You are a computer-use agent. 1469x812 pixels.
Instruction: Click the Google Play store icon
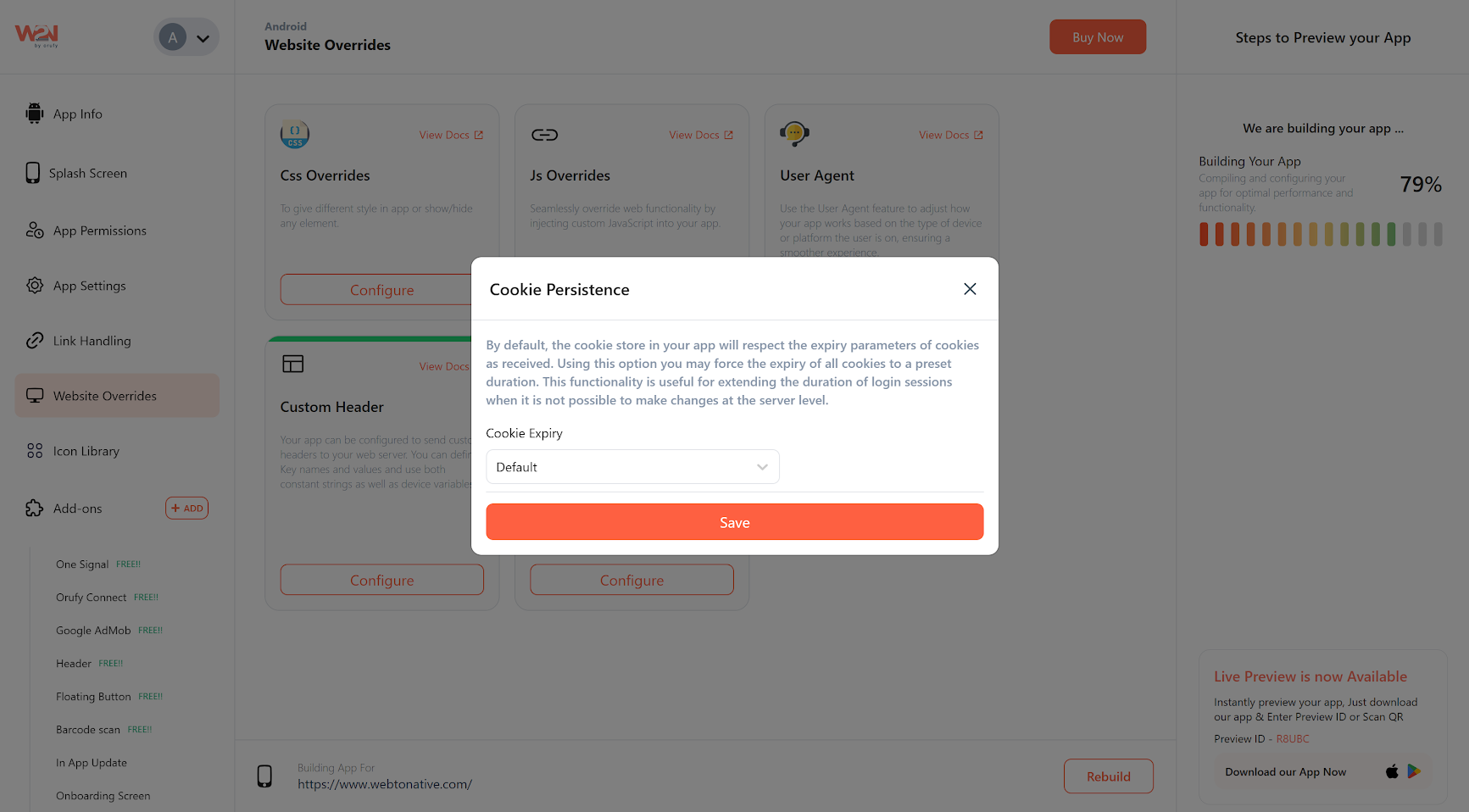pos(1414,771)
